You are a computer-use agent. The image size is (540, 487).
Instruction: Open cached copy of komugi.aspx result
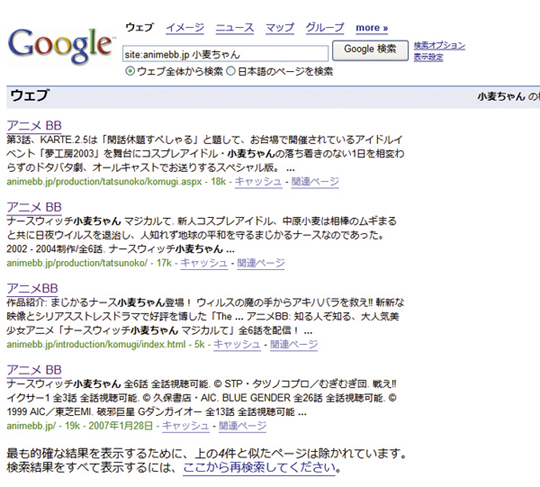tap(258, 182)
